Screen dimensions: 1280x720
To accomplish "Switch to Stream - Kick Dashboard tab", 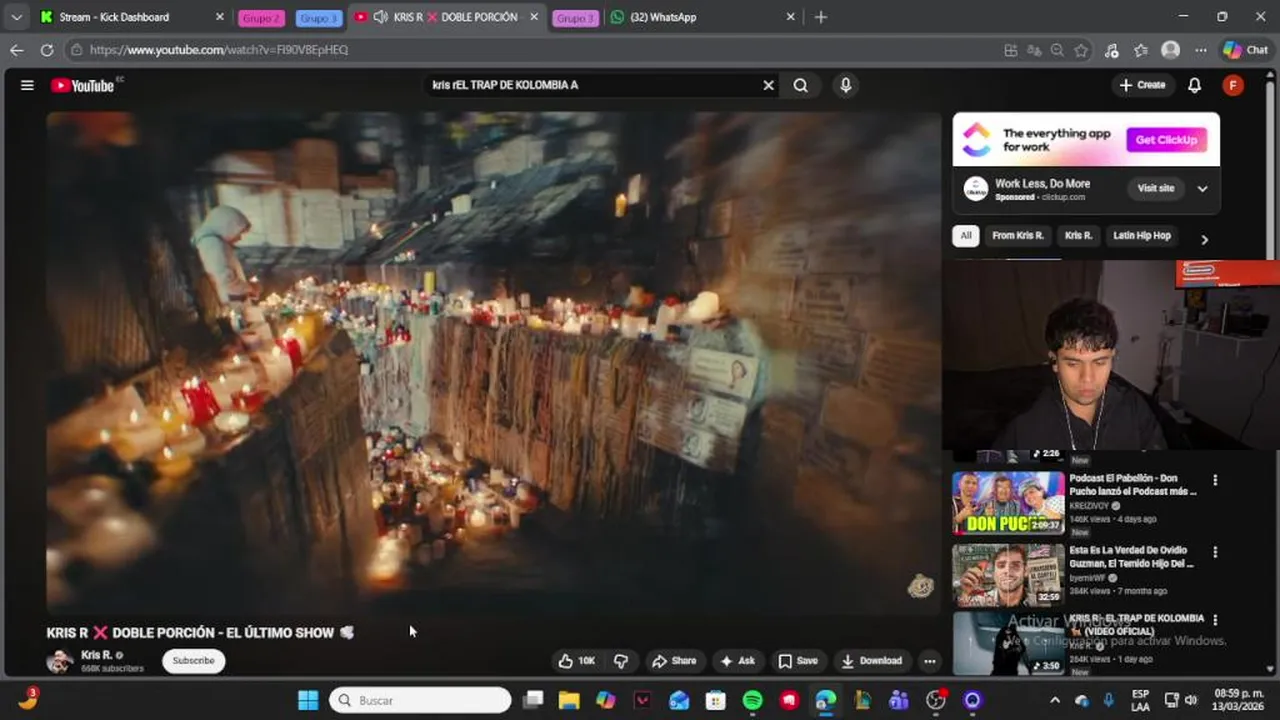I will click(132, 17).
